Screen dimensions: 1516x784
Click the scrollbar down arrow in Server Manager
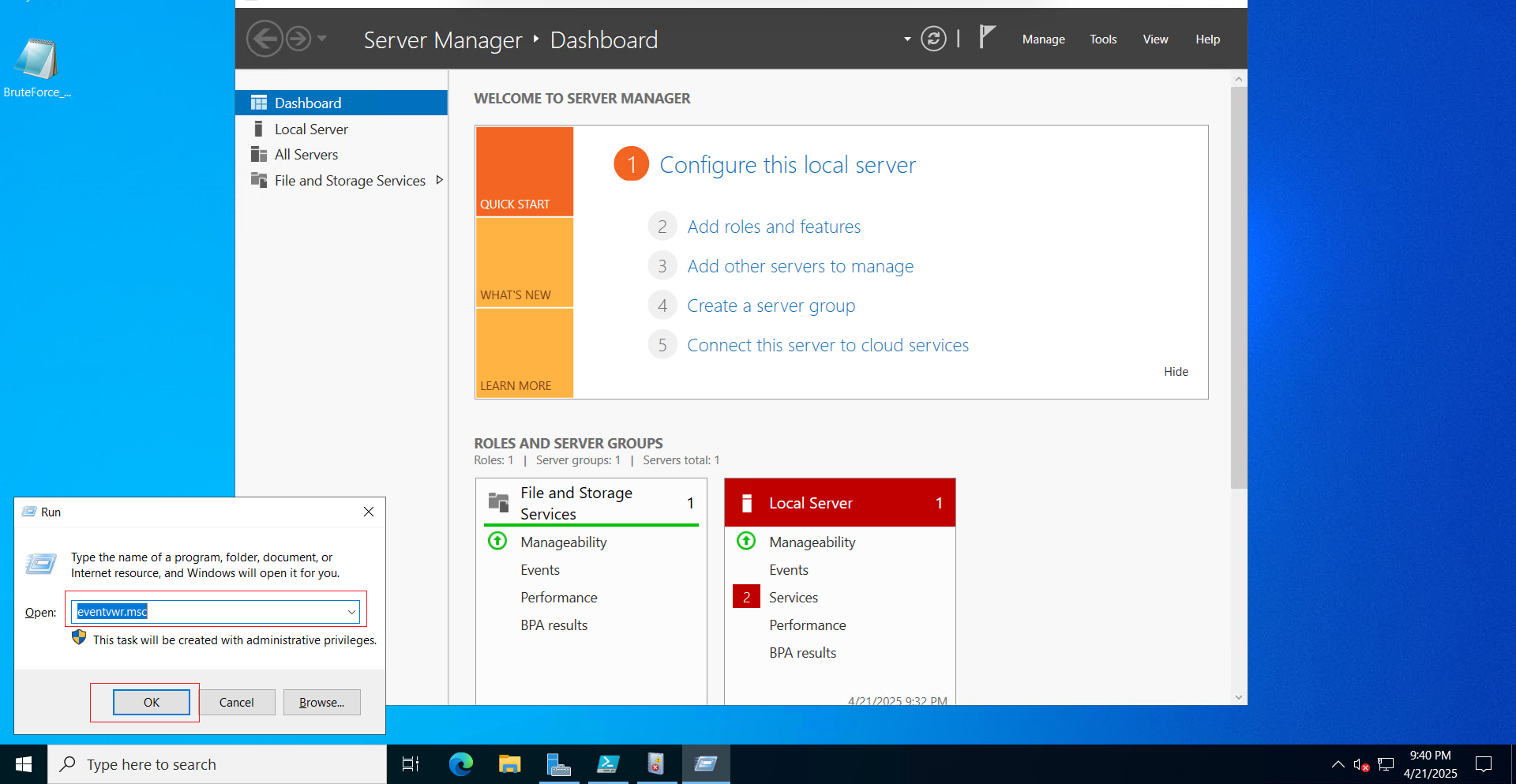pos(1238,697)
